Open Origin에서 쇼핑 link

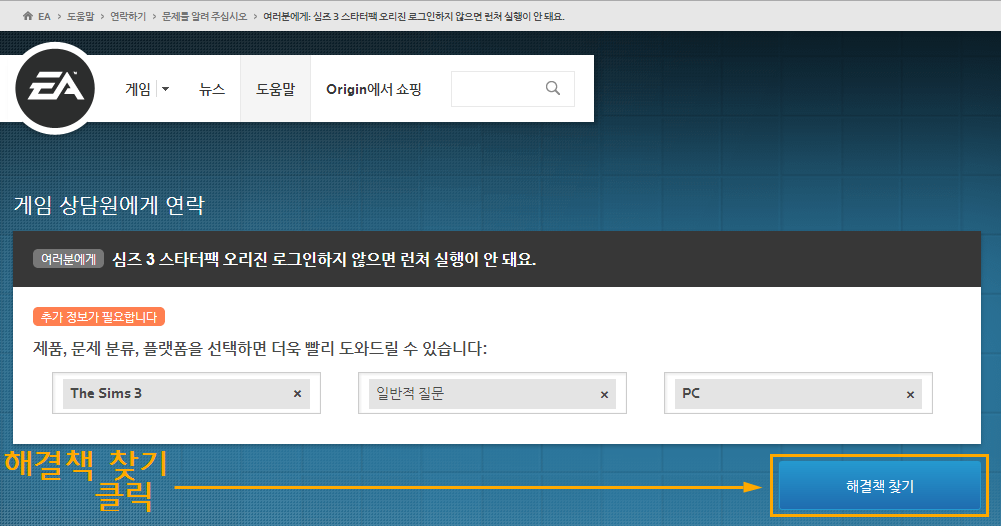(x=374, y=89)
